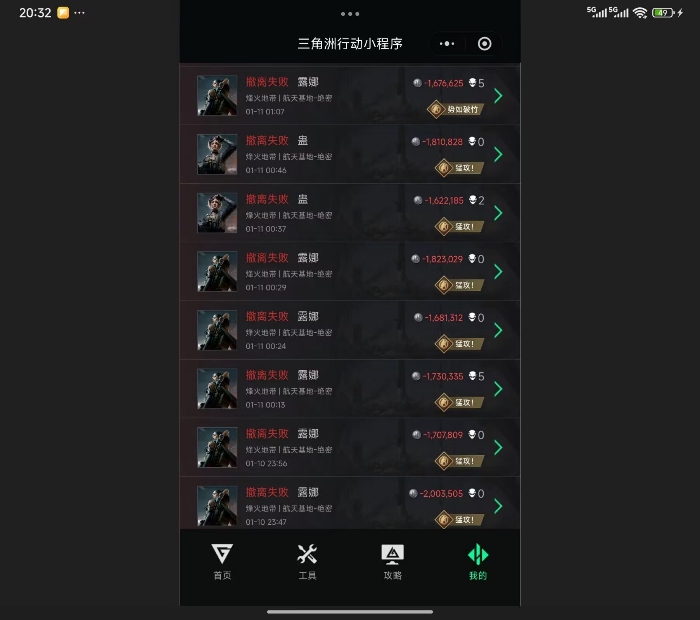The width and height of the screenshot is (700, 620).
Task: Open the 攻略 guide tab
Action: coord(392,561)
